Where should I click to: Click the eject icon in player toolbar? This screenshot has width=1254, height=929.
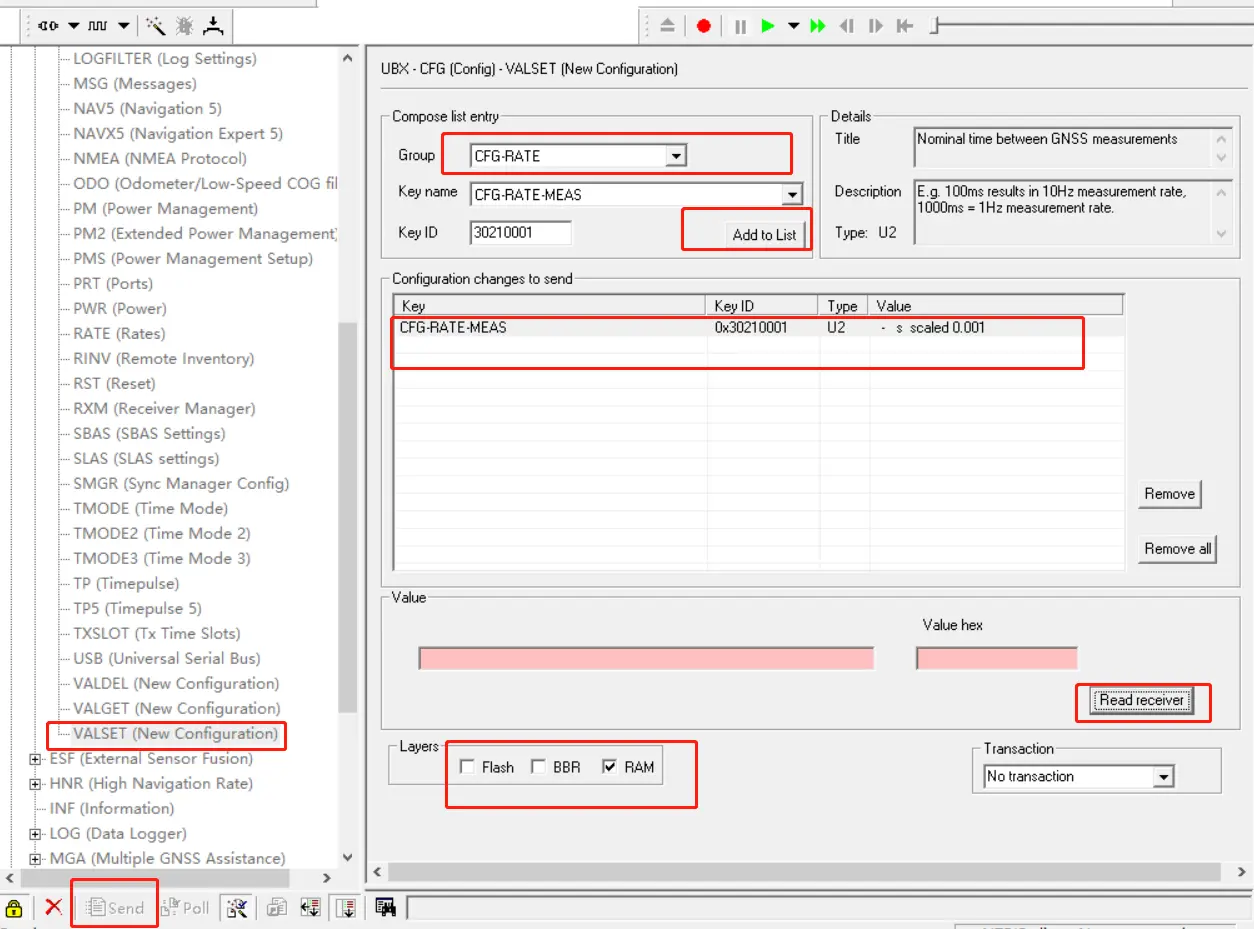(667, 26)
